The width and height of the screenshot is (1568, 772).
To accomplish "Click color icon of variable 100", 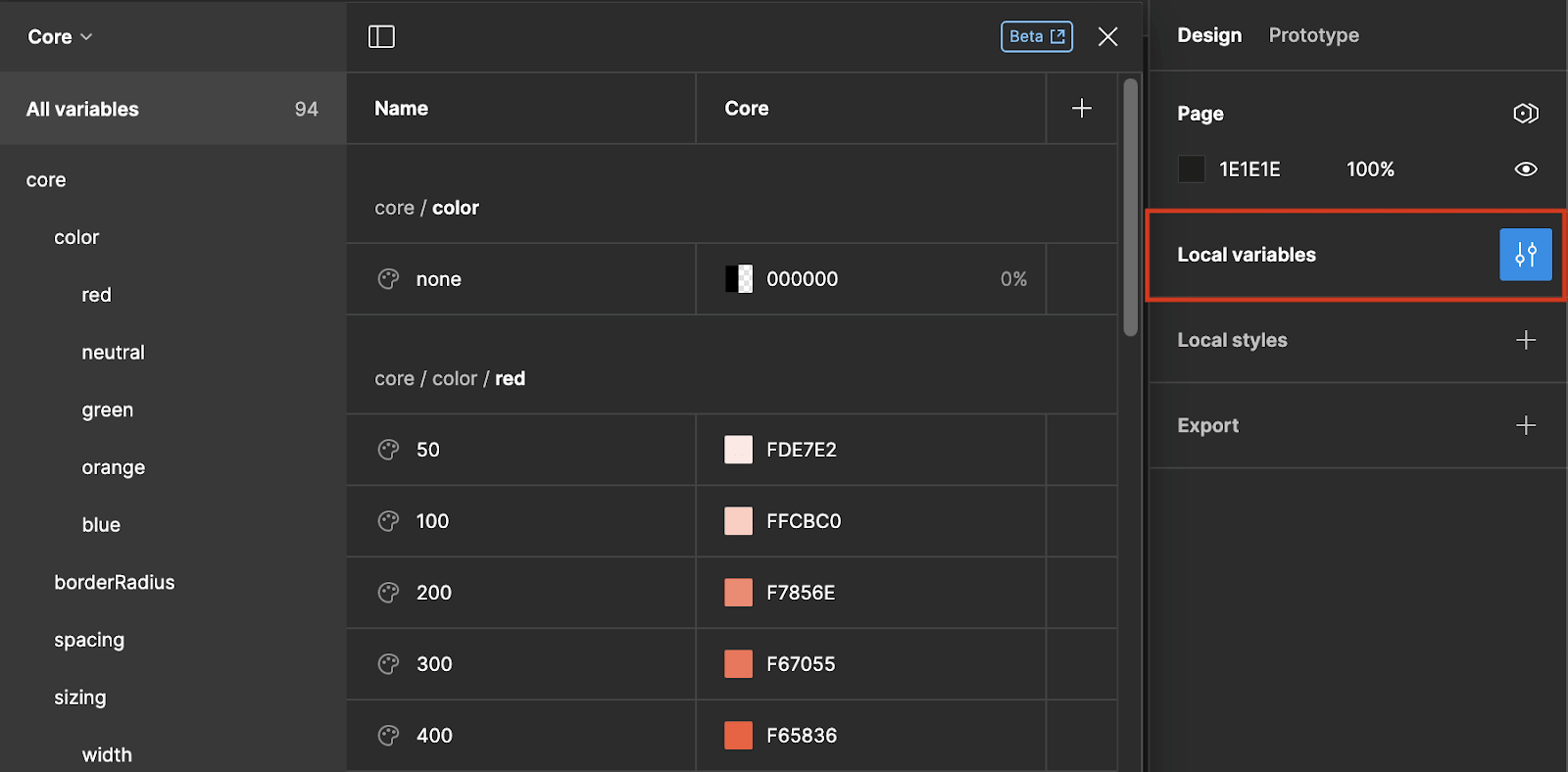I will click(x=388, y=521).
